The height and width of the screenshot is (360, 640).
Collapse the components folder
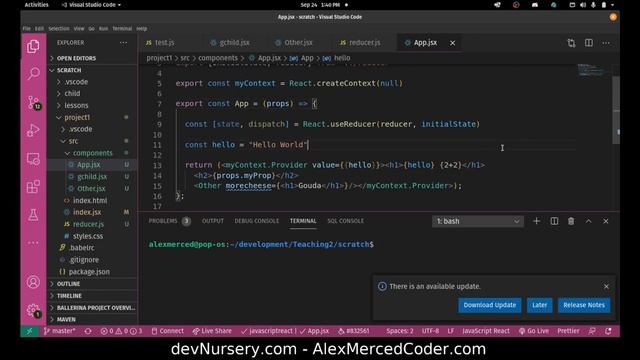[93, 153]
